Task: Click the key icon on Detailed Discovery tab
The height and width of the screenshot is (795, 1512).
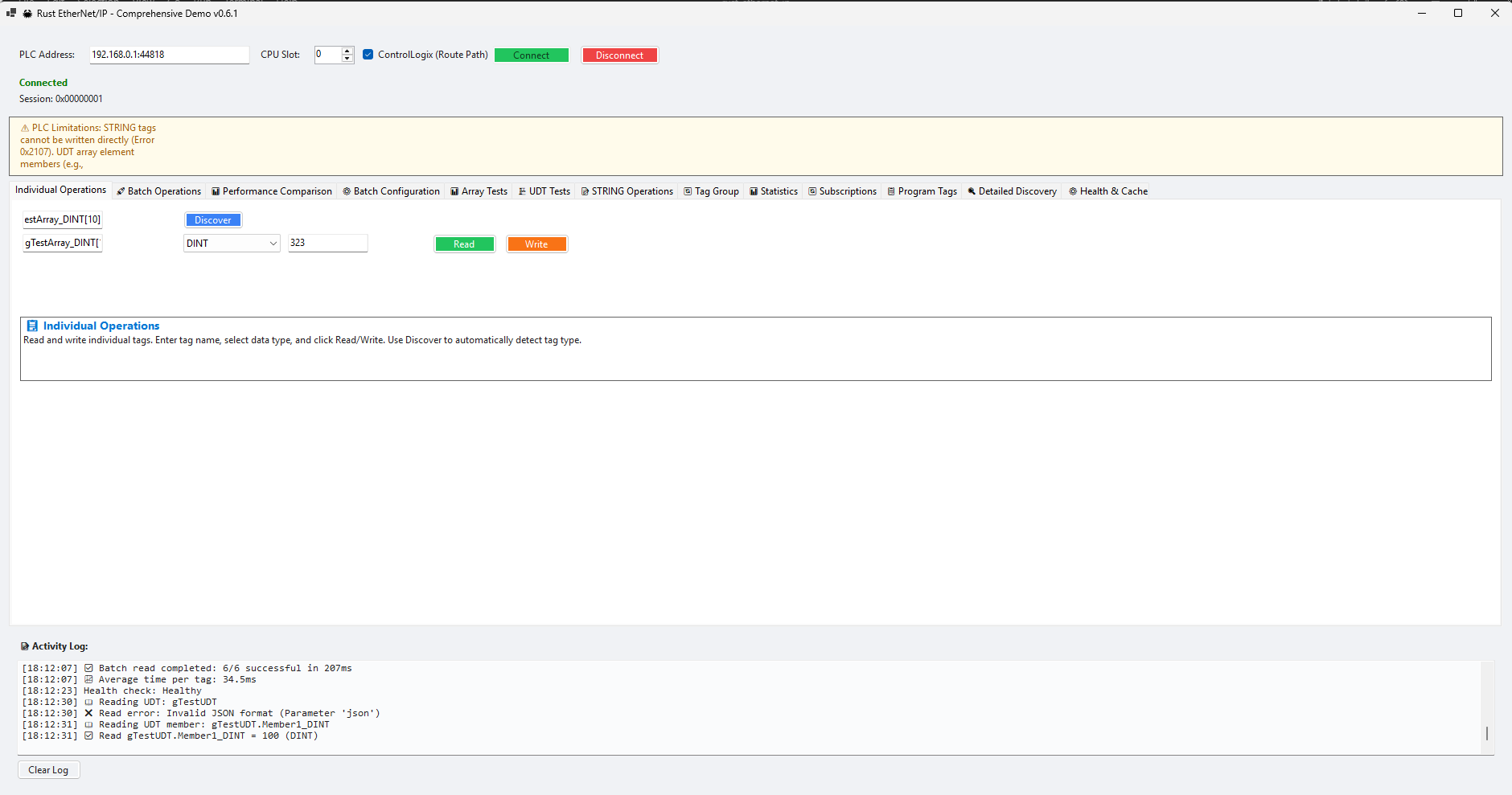Action: click(x=972, y=191)
